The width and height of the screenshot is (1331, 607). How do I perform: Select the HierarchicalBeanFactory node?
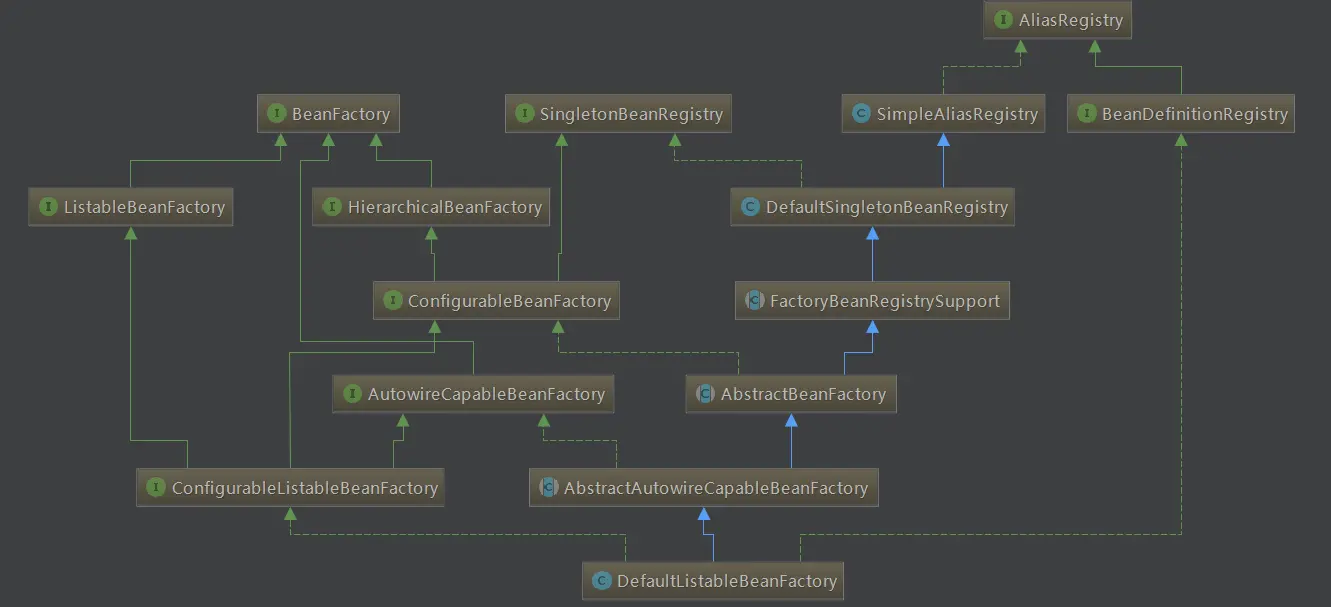[x=432, y=208]
